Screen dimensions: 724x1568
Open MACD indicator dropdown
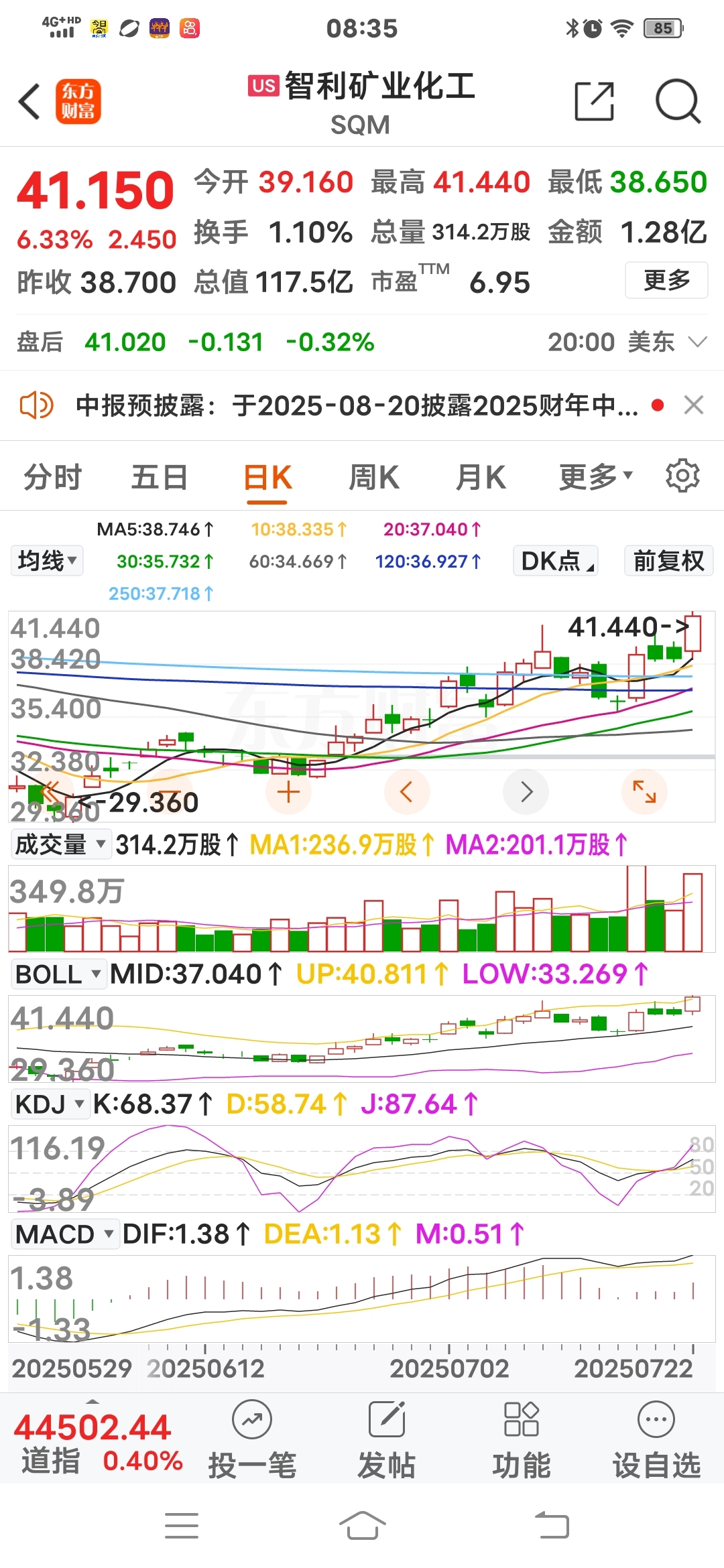point(64,1234)
